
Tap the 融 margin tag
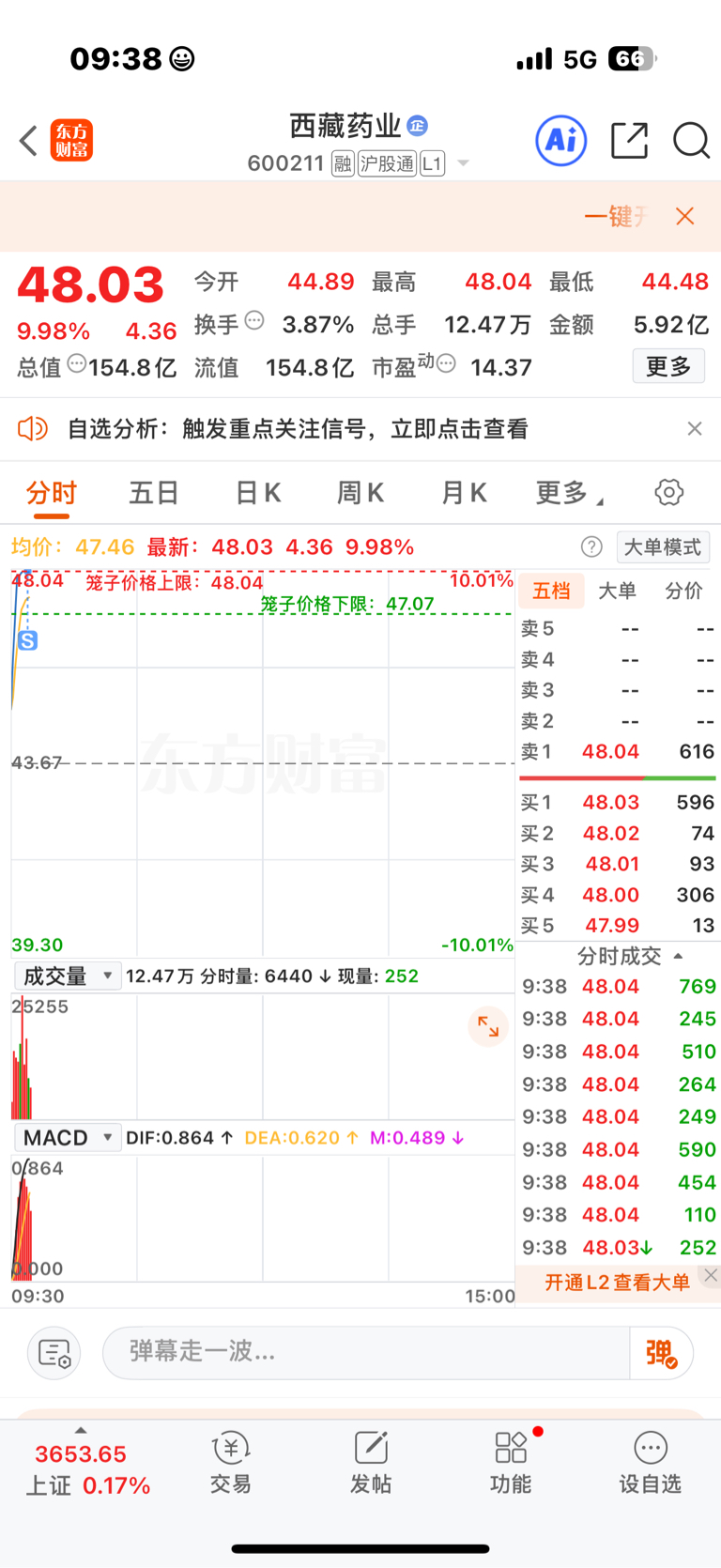[x=343, y=163]
